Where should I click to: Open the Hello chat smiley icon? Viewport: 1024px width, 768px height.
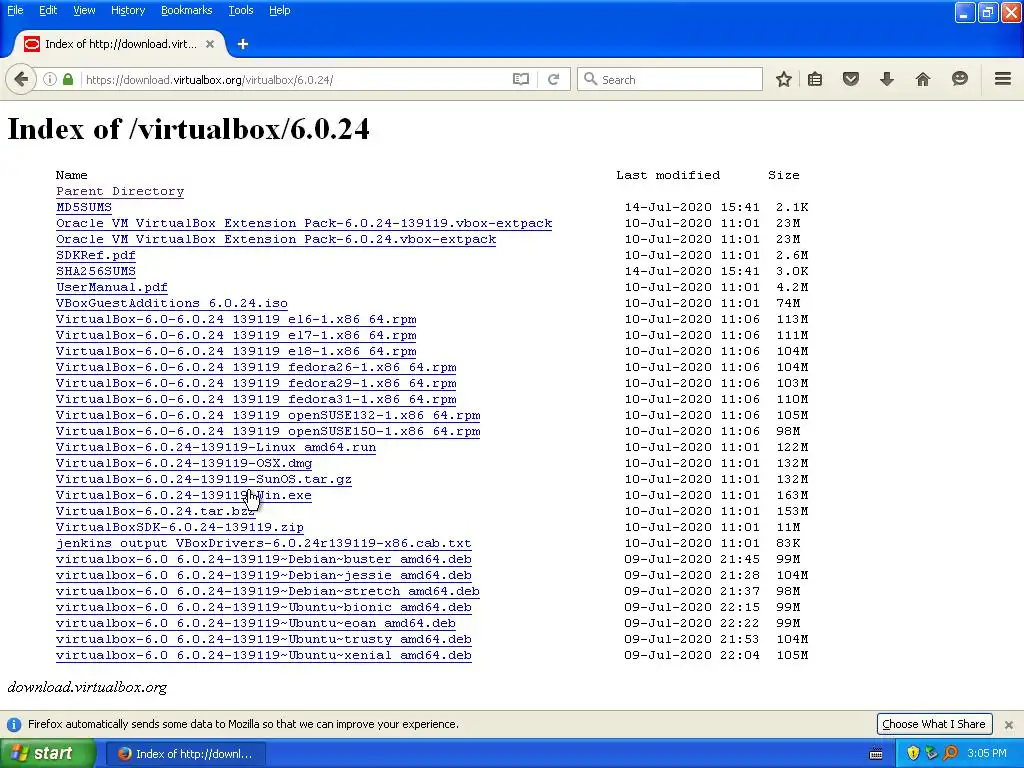959,79
